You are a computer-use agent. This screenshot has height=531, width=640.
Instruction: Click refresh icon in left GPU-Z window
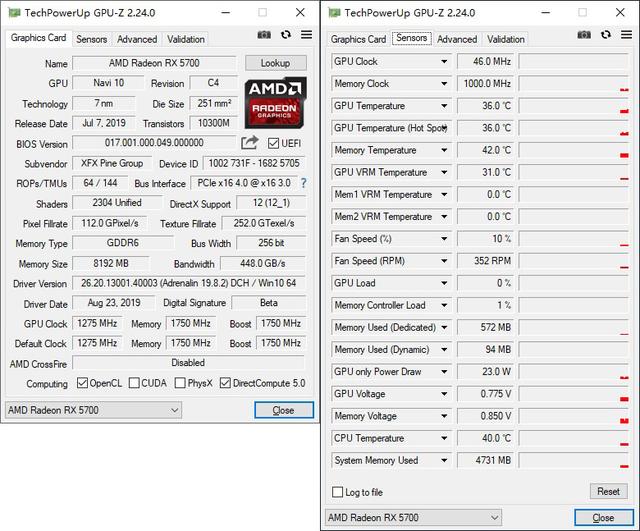[286, 35]
